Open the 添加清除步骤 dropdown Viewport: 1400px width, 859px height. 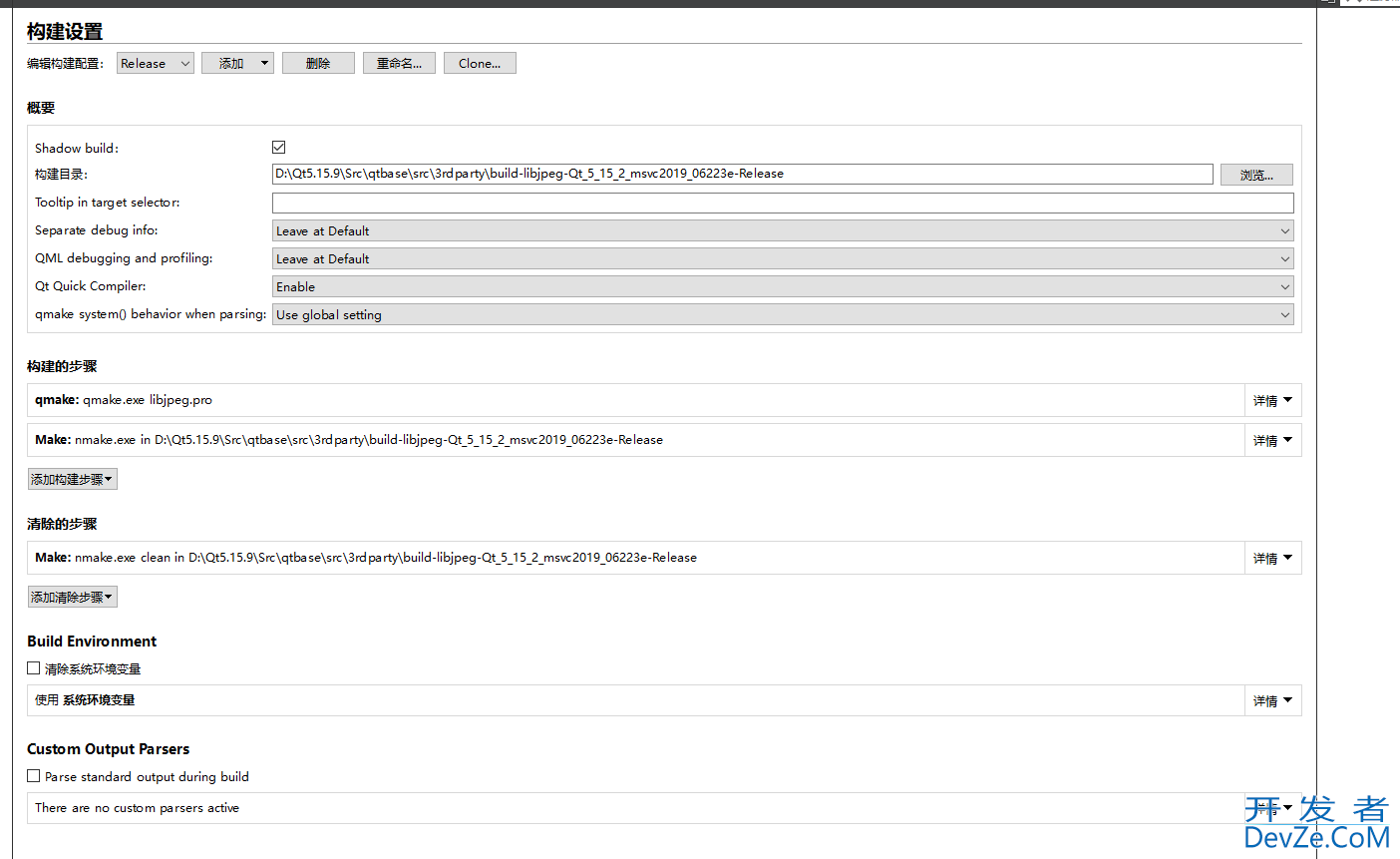[72, 598]
